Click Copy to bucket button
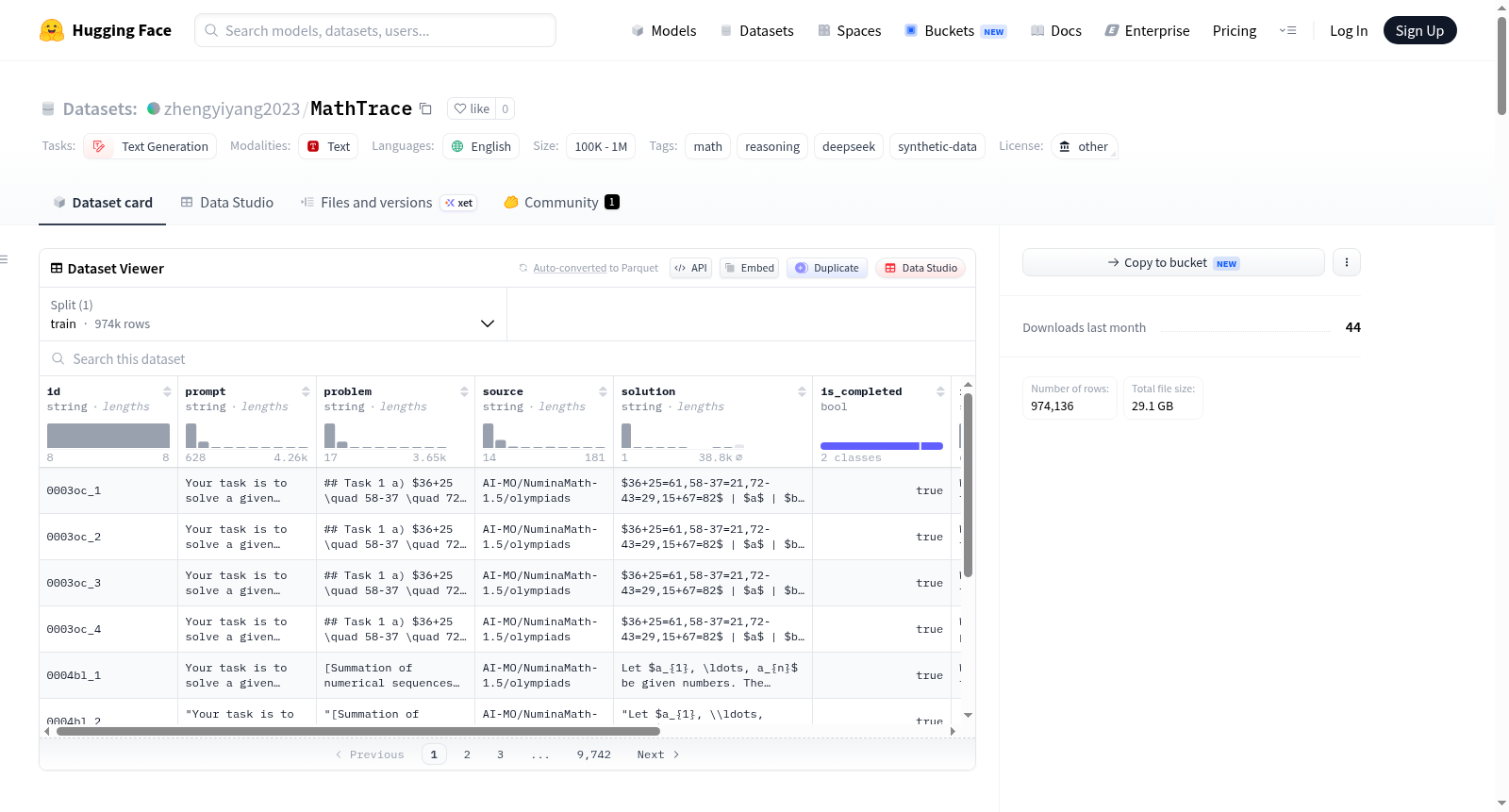Screen dimensions: 1509x812 (1173, 262)
